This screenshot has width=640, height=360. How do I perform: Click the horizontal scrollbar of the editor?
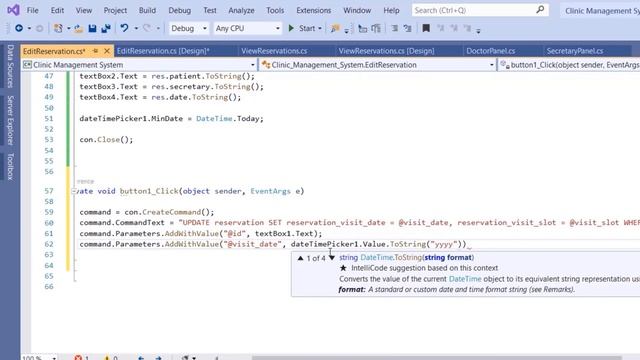(437, 358)
